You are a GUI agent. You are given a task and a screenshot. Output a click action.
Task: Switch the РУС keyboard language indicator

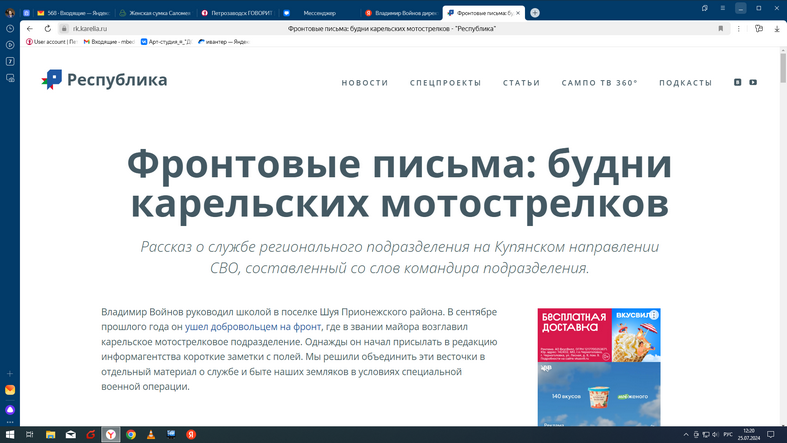tap(728, 434)
